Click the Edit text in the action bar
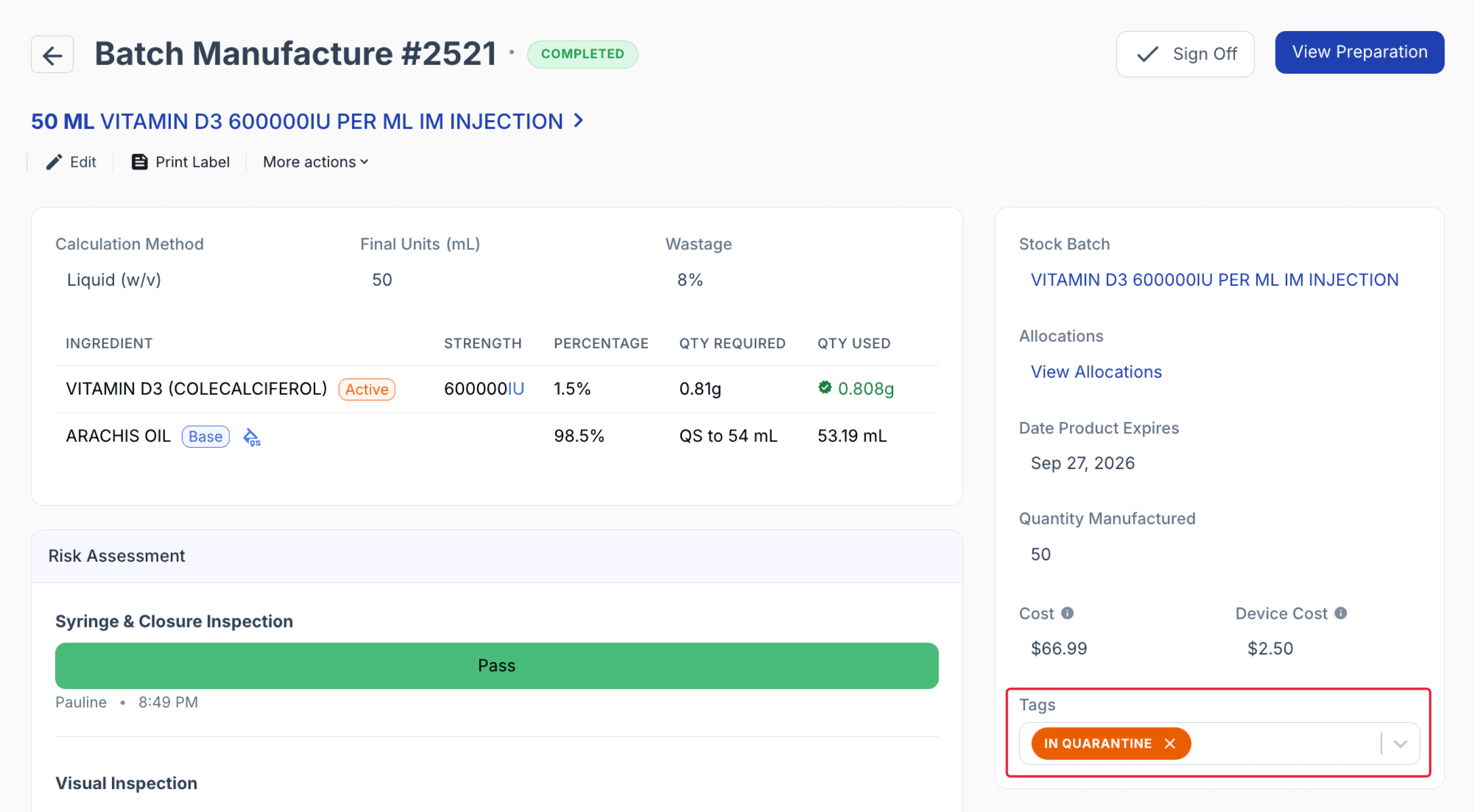Viewport: 1474px width, 812px height. click(x=83, y=163)
